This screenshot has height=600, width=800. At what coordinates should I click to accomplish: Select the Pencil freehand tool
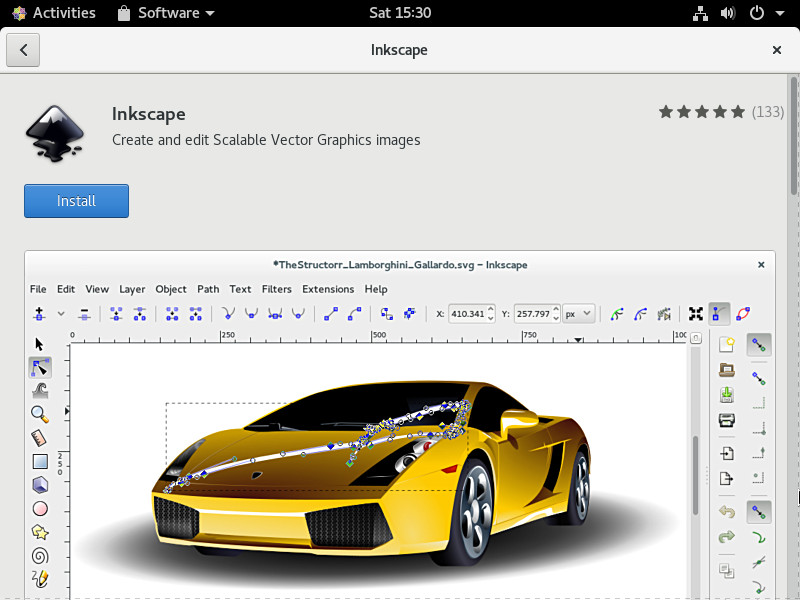click(40, 579)
